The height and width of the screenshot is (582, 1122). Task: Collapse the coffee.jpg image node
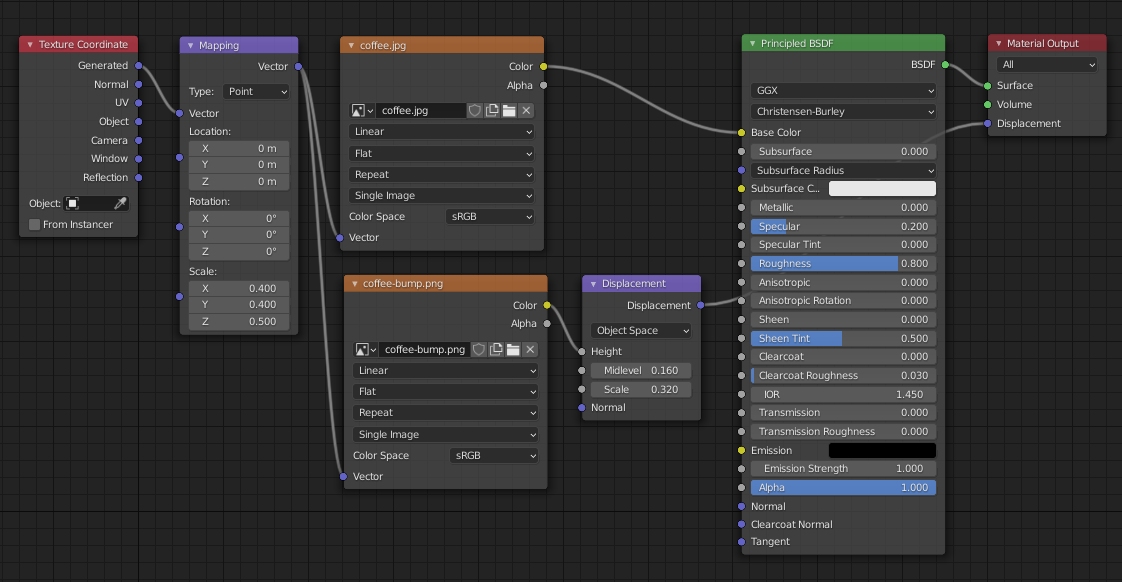click(x=351, y=45)
